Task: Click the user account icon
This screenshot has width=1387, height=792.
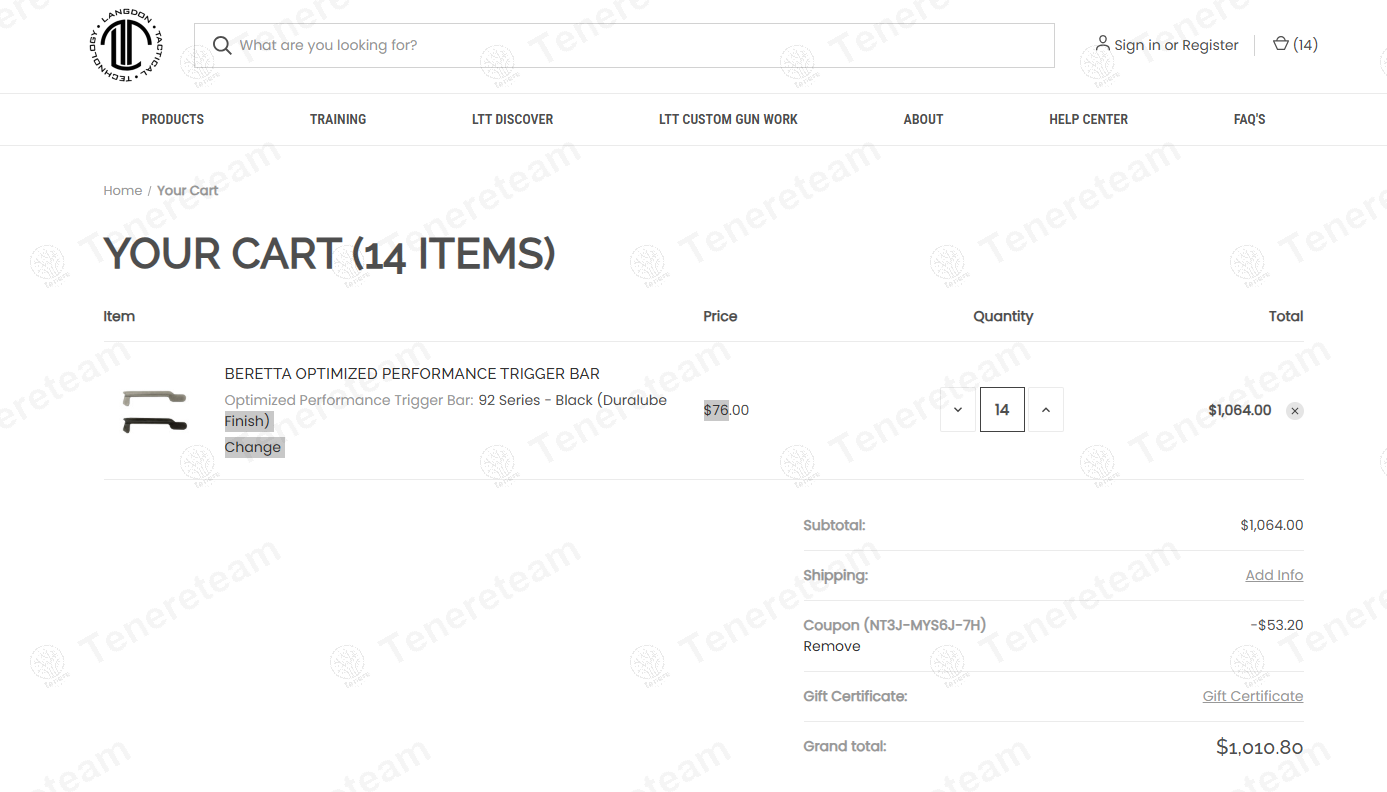Action: point(1102,44)
